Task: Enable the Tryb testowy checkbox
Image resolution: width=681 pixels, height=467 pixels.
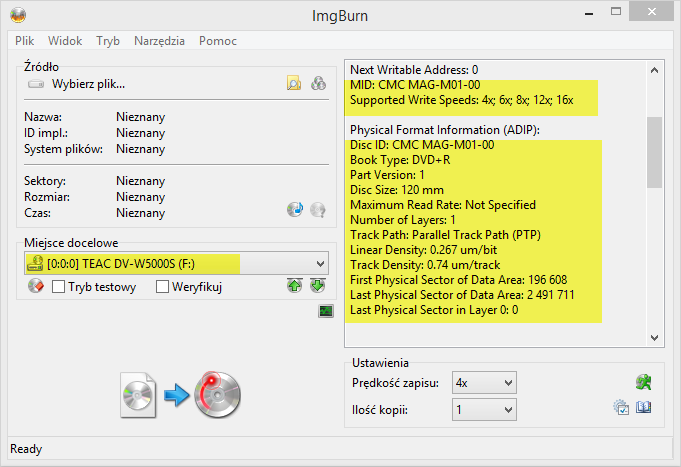Action: click(58, 287)
